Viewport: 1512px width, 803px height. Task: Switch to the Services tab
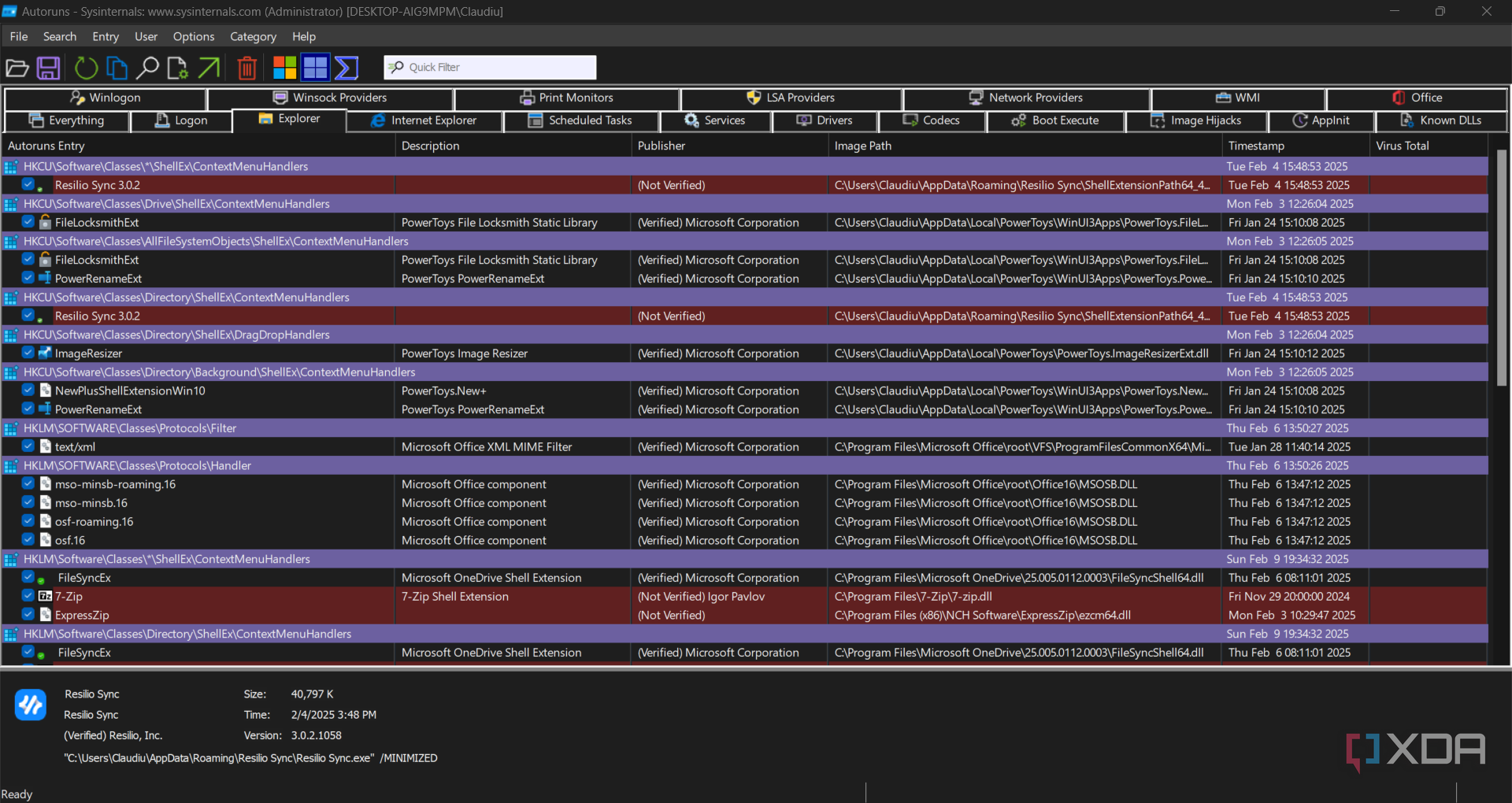click(x=715, y=120)
